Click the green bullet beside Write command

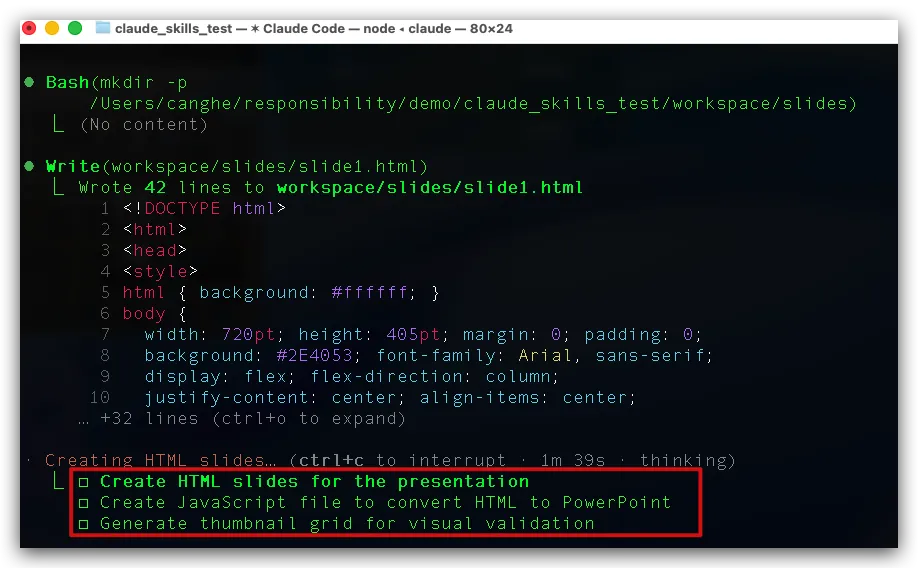(30, 166)
